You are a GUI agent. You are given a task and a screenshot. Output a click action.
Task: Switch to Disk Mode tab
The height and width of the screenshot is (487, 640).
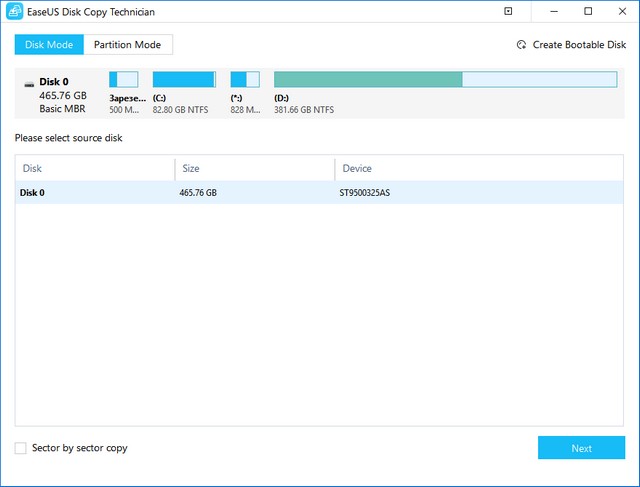click(49, 44)
